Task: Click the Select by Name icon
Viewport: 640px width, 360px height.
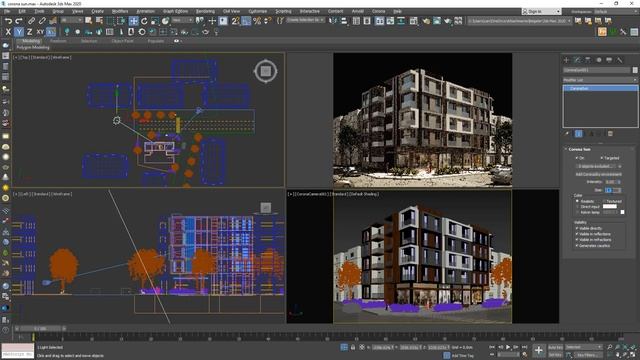Action: click(x=99, y=20)
